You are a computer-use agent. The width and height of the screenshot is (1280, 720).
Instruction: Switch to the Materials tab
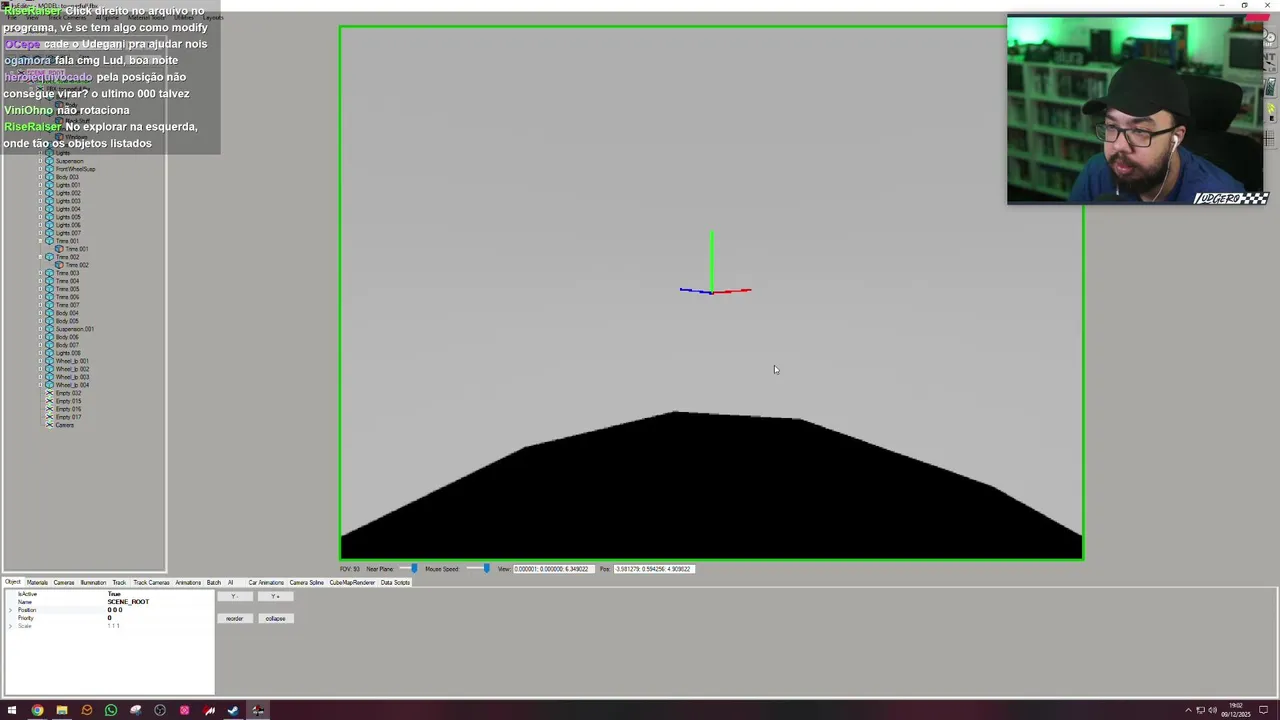[x=37, y=582]
